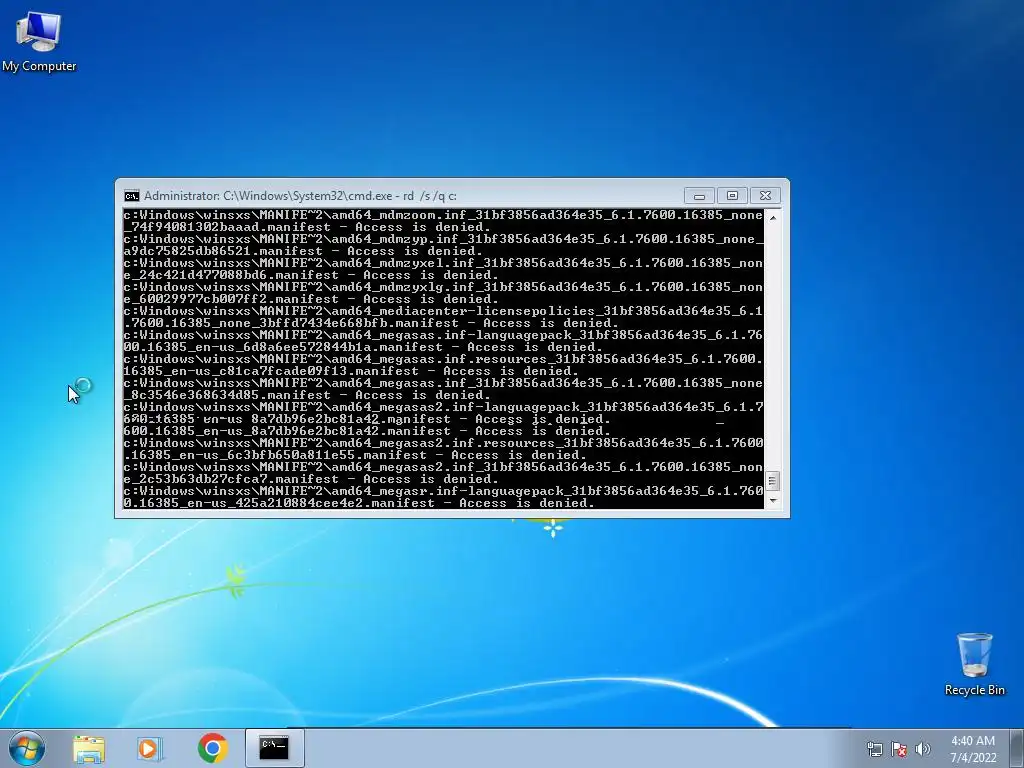Click the cmd.exe window title bar text
This screenshot has width=1024, height=768.
click(x=300, y=196)
